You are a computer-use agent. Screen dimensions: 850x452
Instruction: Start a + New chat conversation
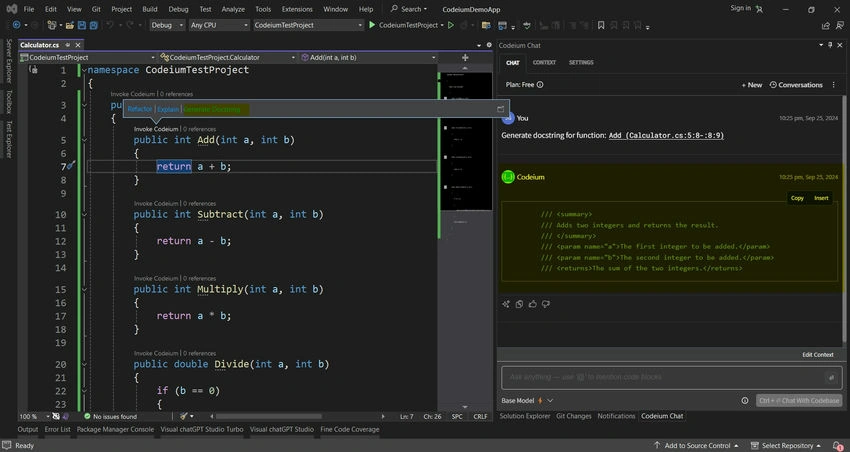(x=752, y=85)
